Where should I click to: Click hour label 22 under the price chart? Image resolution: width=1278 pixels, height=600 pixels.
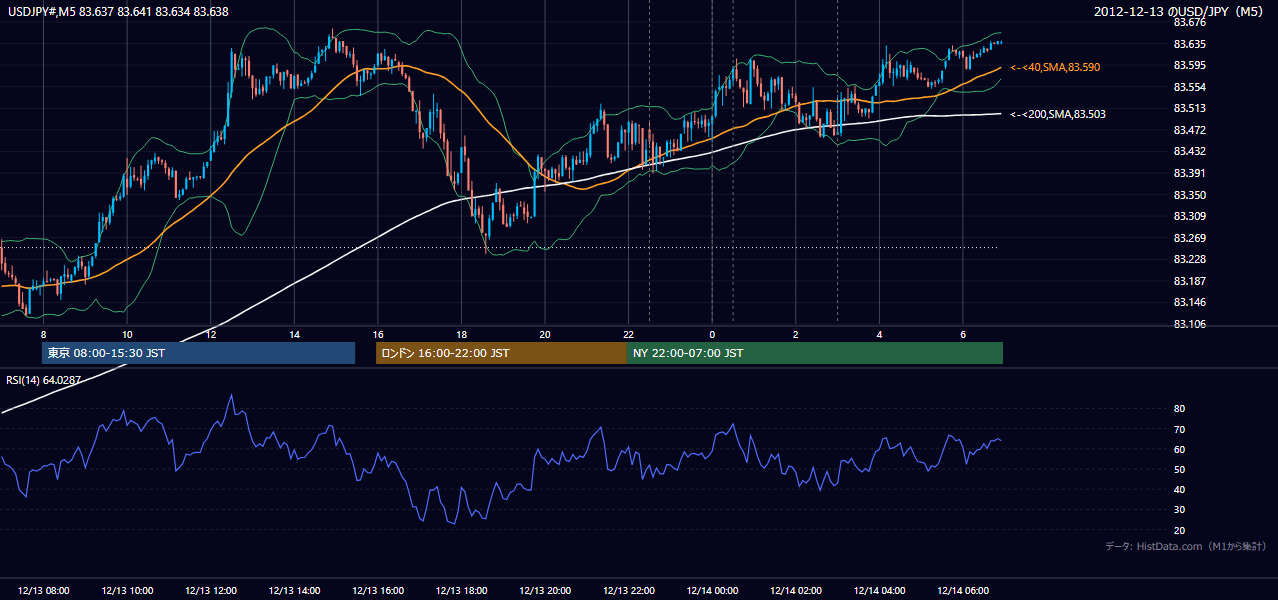pos(628,334)
